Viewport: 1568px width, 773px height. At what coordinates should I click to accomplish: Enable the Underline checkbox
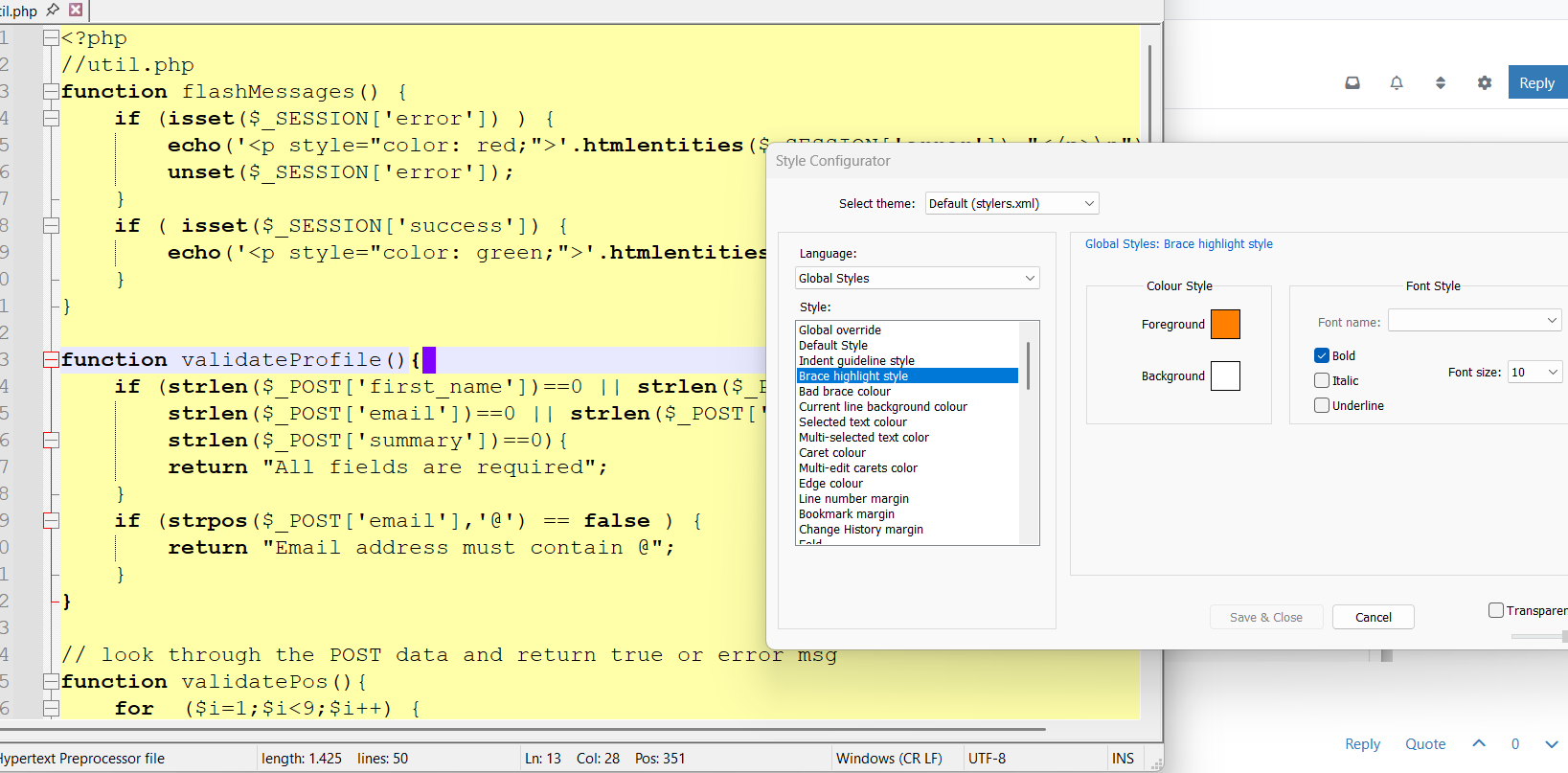(1322, 405)
